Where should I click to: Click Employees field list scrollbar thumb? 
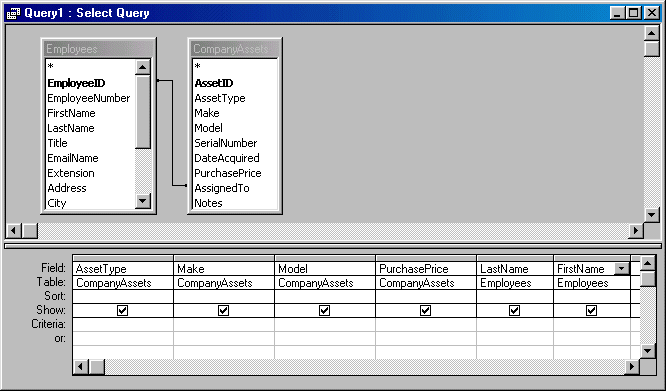[x=143, y=112]
